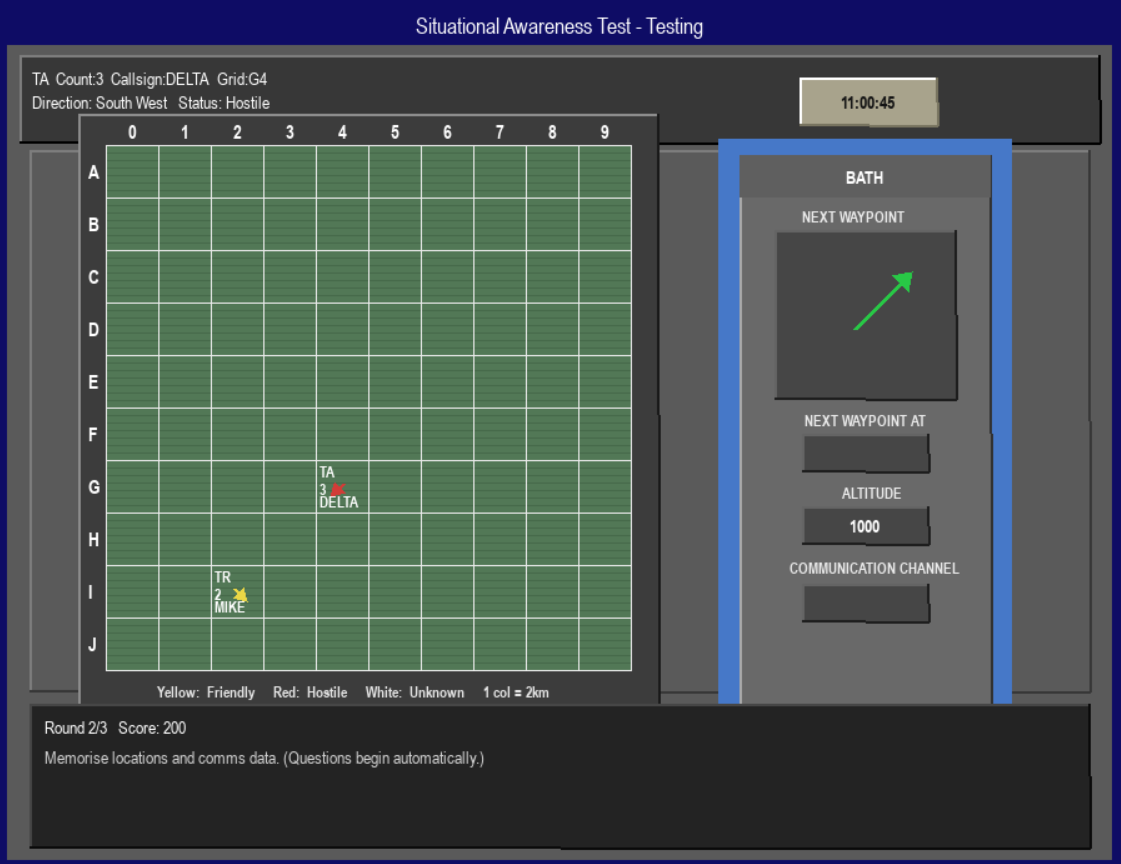This screenshot has width=1121, height=864.
Task: Click the Situational Awareness Test title
Action: 560,26
